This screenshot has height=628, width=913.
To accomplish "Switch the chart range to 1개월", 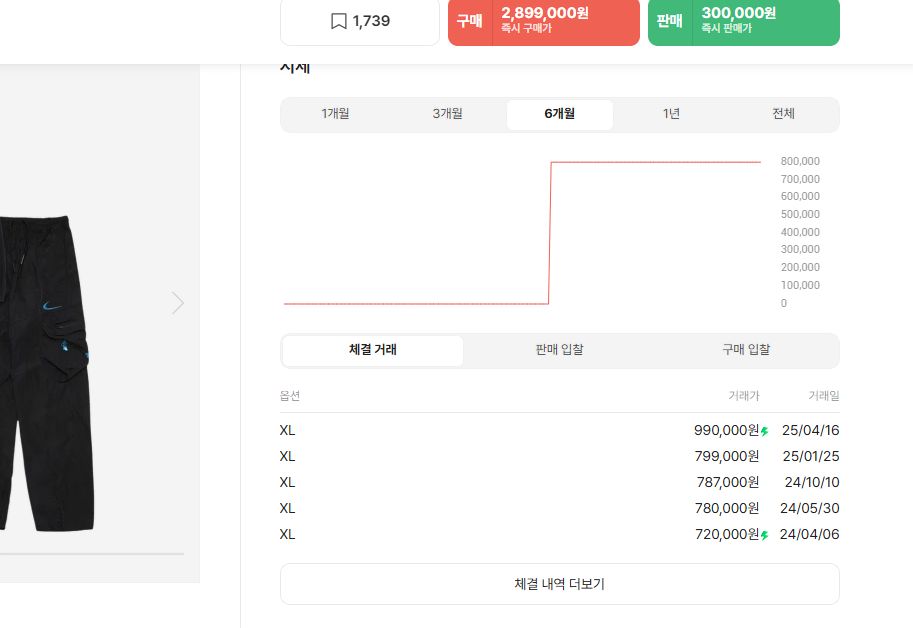I will pyautogui.click(x=336, y=114).
